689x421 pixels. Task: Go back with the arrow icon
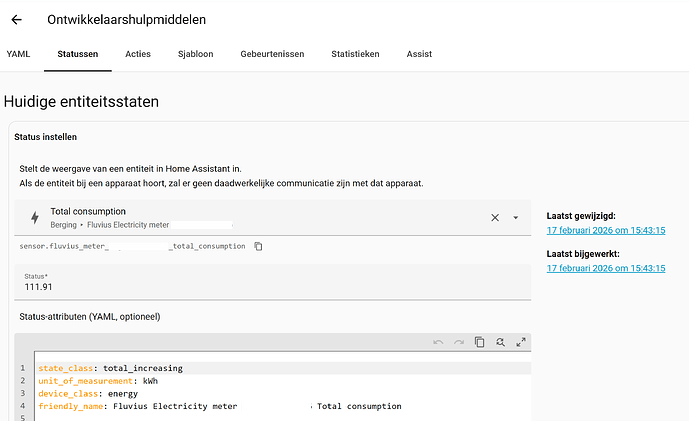pyautogui.click(x=16, y=20)
